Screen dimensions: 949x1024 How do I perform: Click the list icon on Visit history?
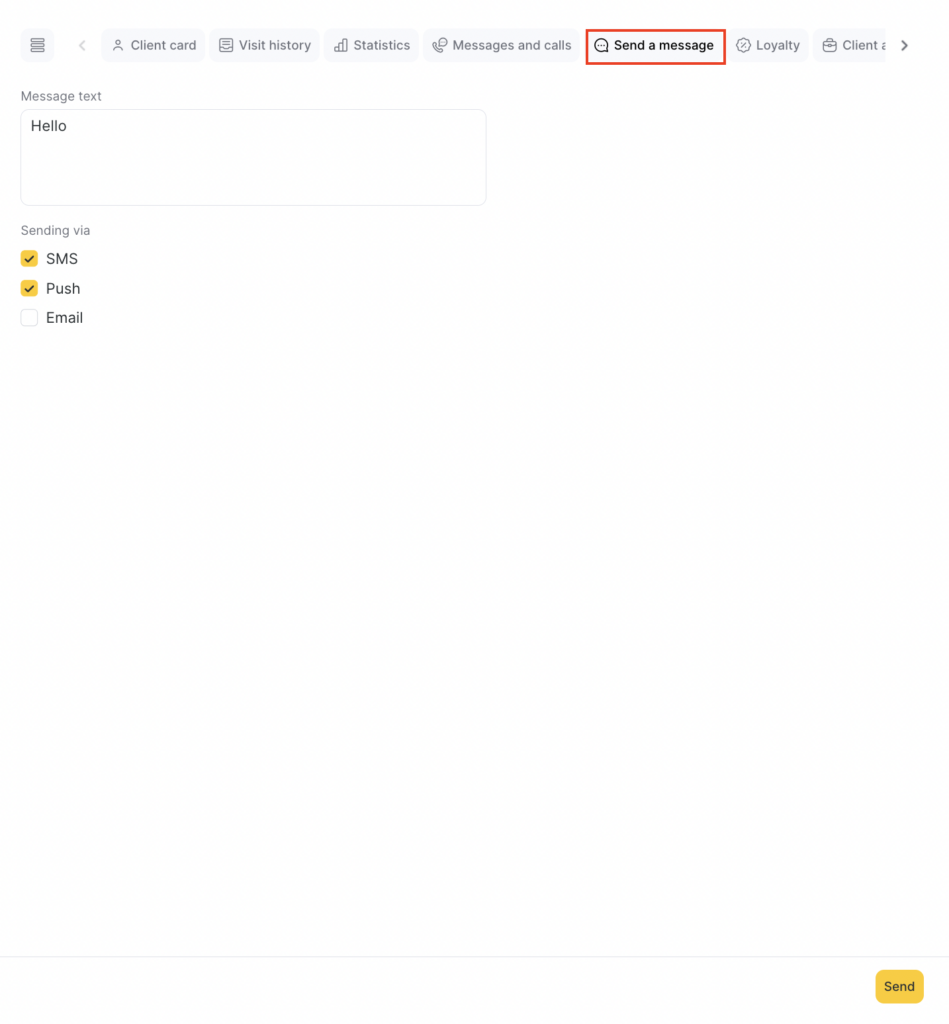pos(226,45)
